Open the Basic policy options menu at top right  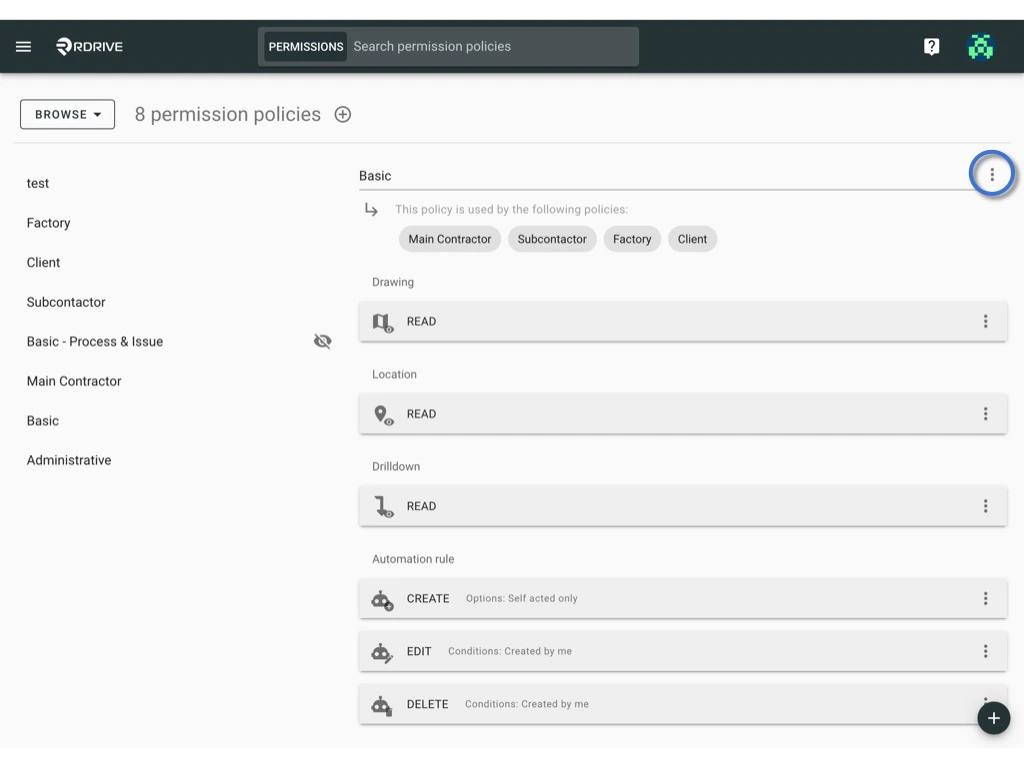[x=992, y=173]
